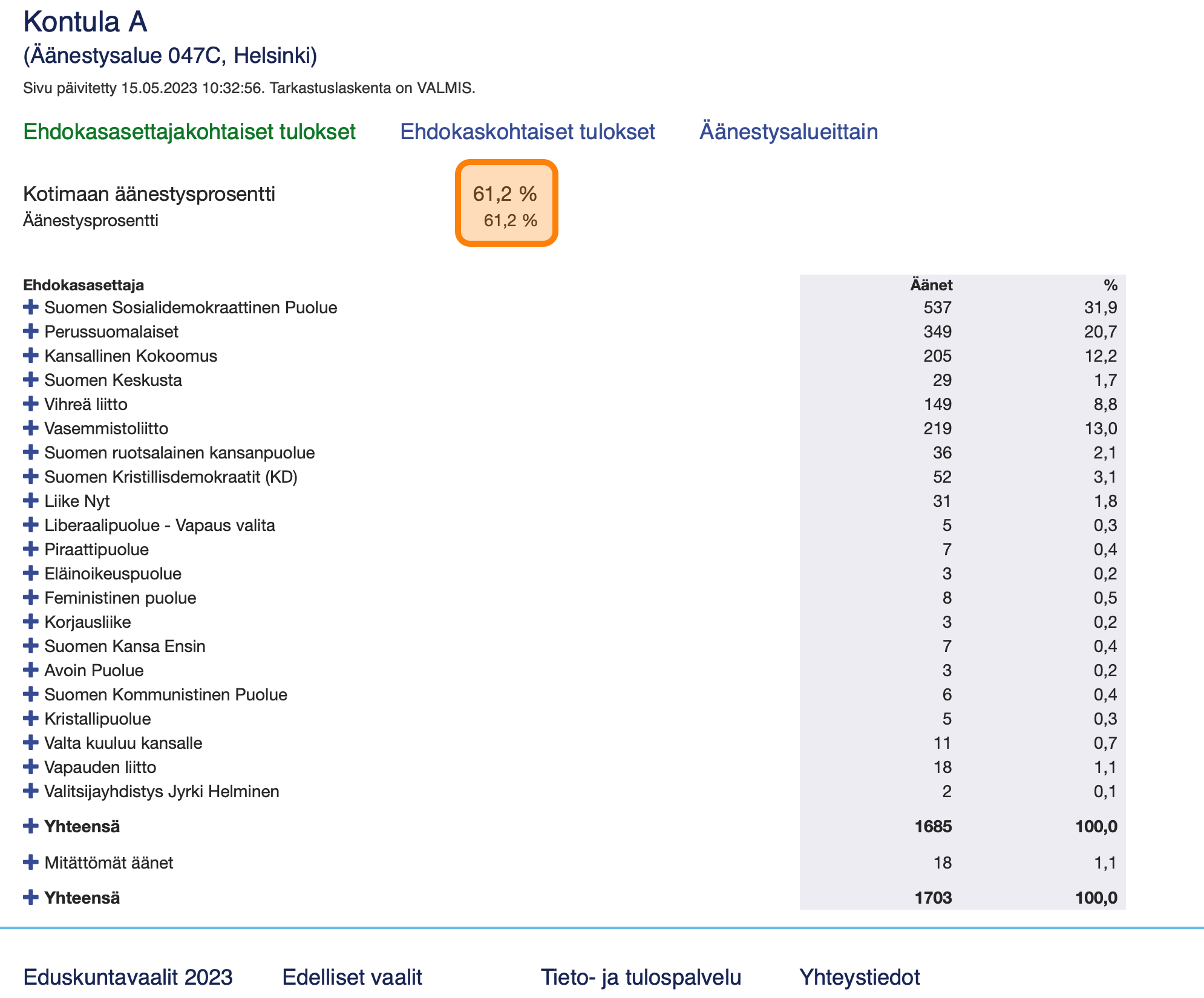Screen dimensions: 1204x998
Task: Click Suomen Sosialidemokraattinen Puolue party name
Action: click(x=191, y=307)
